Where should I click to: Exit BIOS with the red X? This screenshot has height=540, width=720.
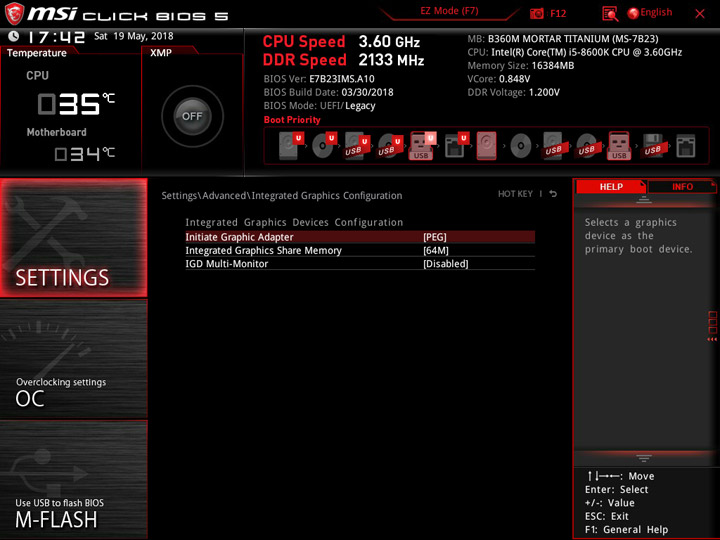tap(700, 14)
